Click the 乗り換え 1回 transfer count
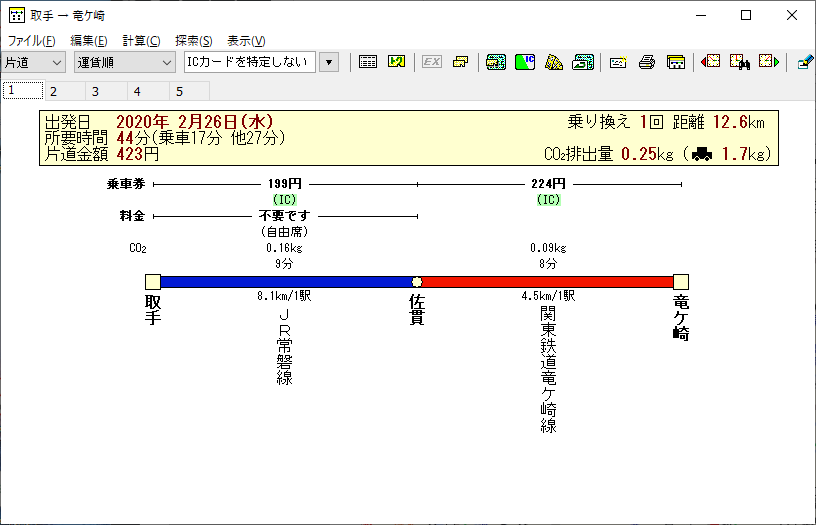 [x=616, y=122]
